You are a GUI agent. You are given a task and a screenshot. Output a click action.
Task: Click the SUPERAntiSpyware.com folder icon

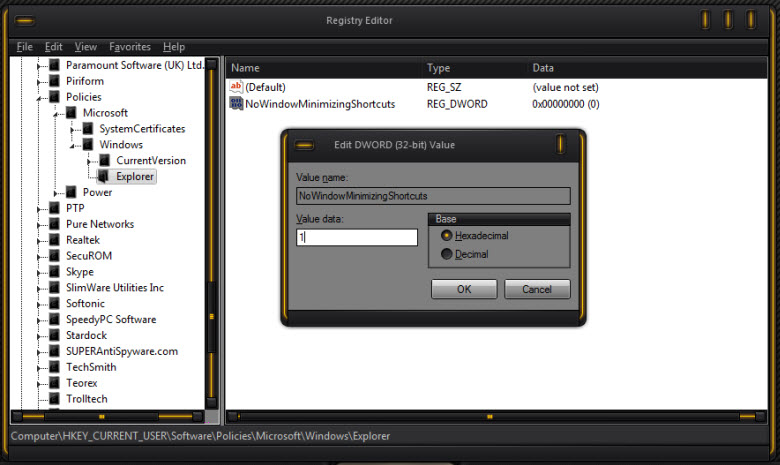[x=55, y=352]
